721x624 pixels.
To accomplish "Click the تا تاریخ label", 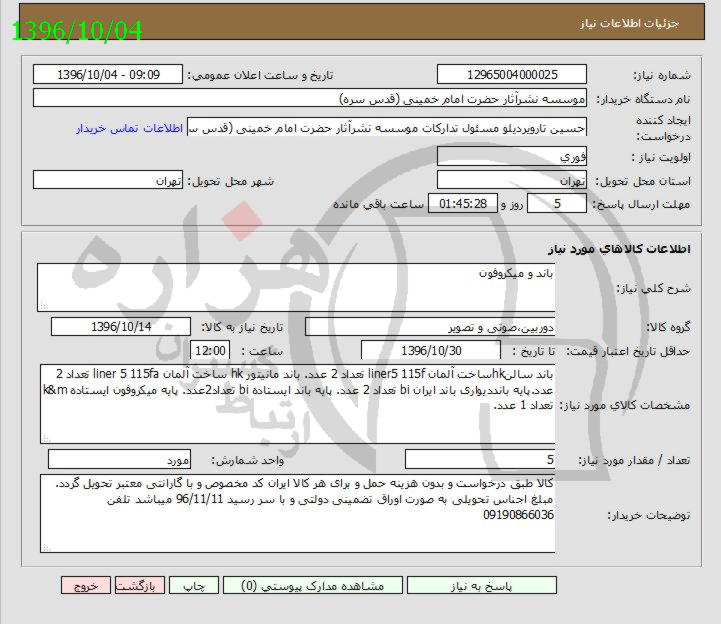I will coord(534,351).
